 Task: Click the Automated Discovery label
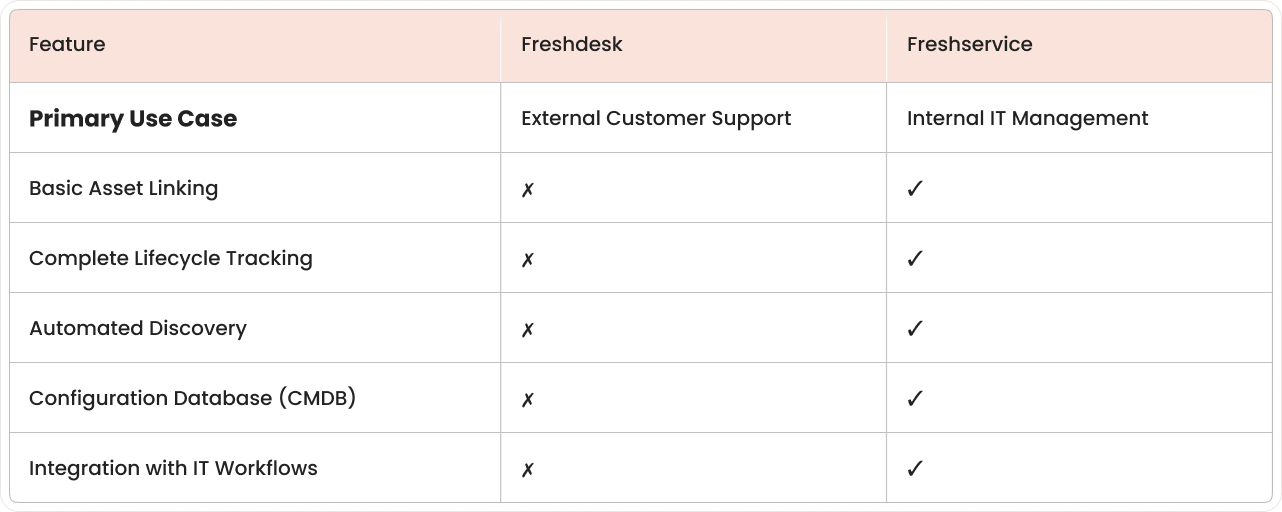point(138,328)
